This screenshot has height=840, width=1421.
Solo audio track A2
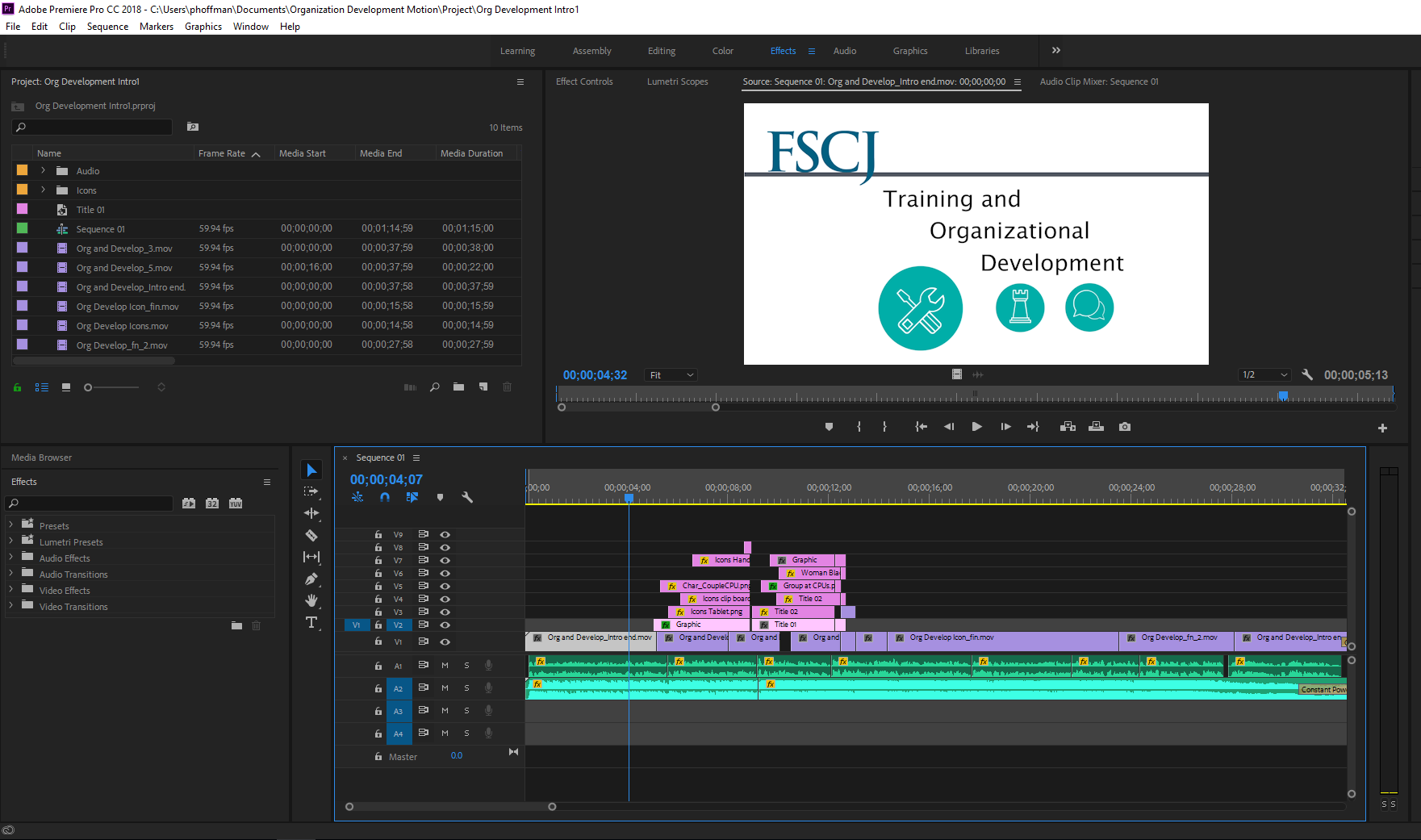pyautogui.click(x=466, y=688)
